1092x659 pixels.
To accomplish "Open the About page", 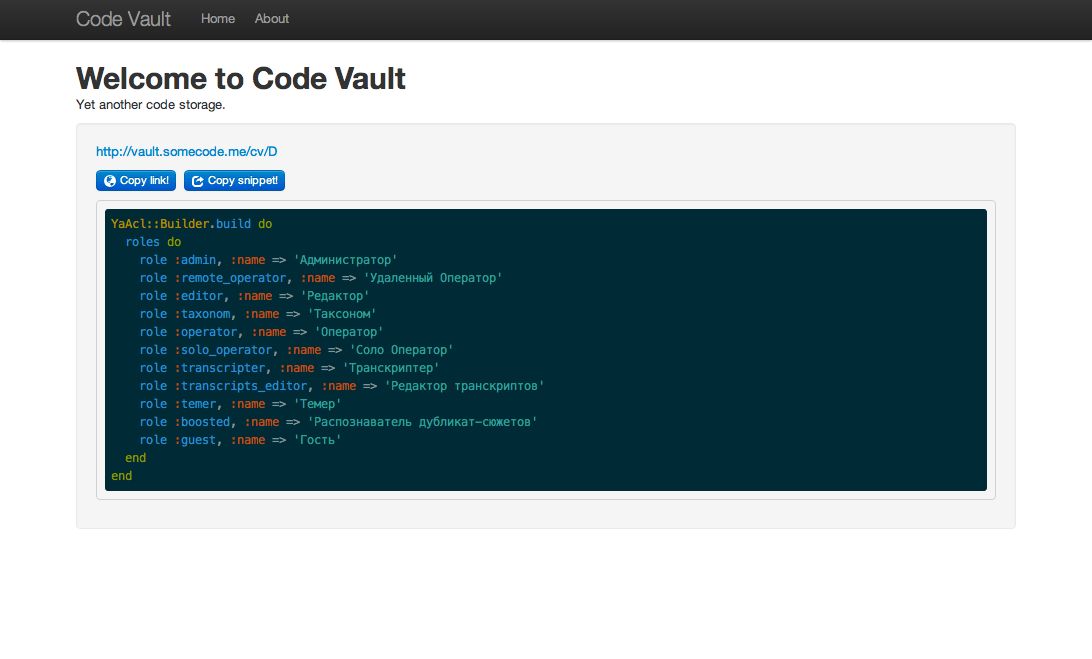I will (271, 19).
